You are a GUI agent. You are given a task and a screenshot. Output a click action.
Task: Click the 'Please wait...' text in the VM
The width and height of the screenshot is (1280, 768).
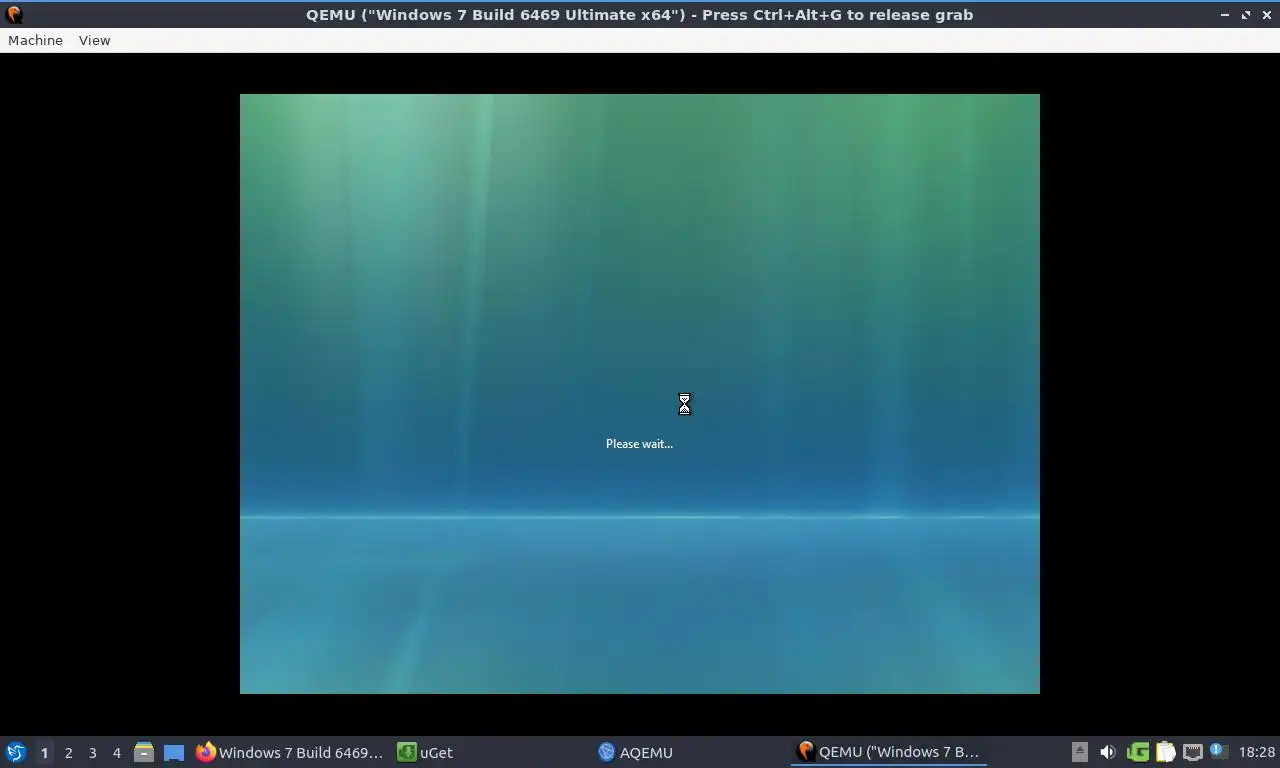(x=639, y=444)
